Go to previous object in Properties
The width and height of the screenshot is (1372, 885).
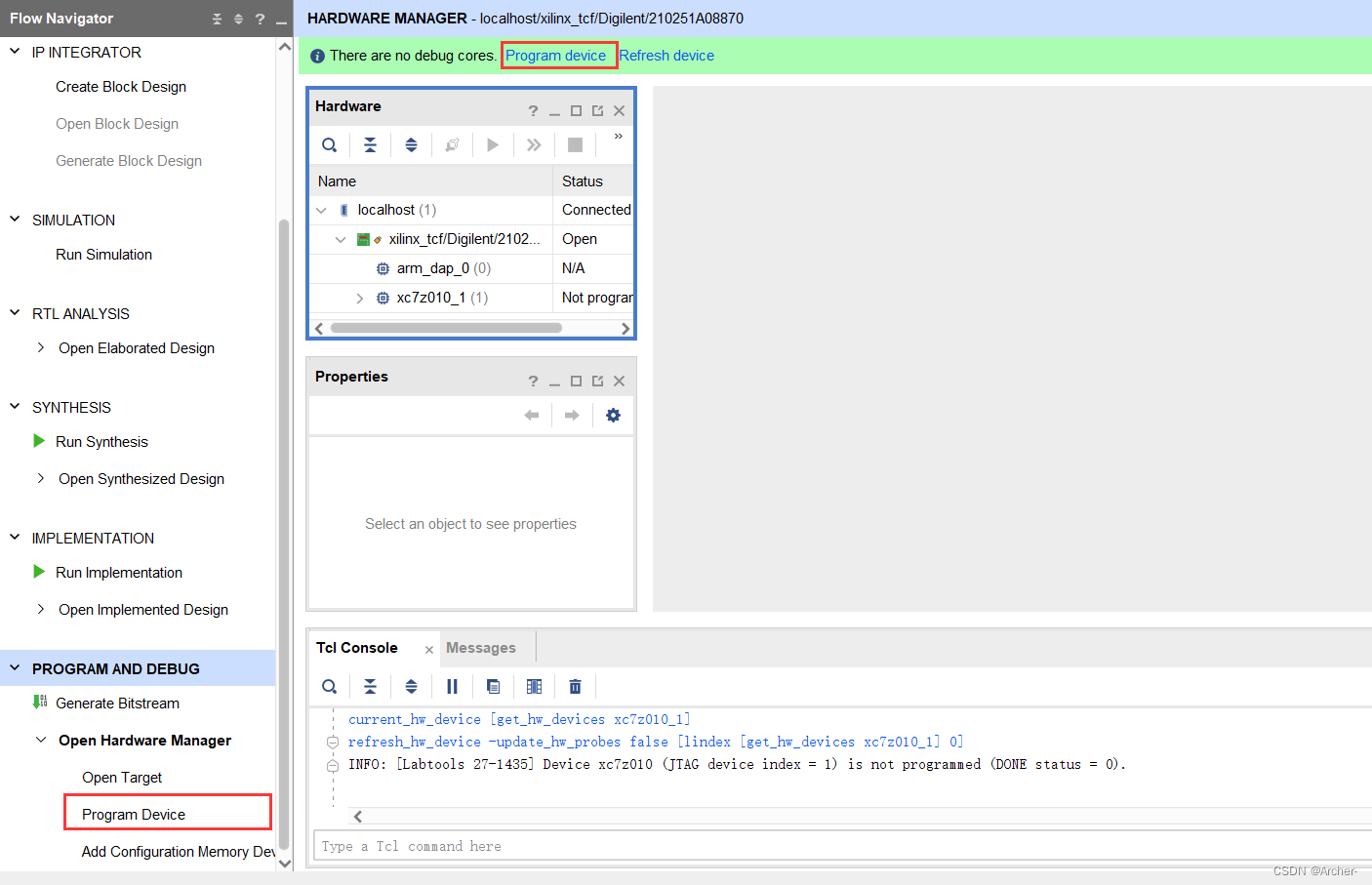[532, 416]
